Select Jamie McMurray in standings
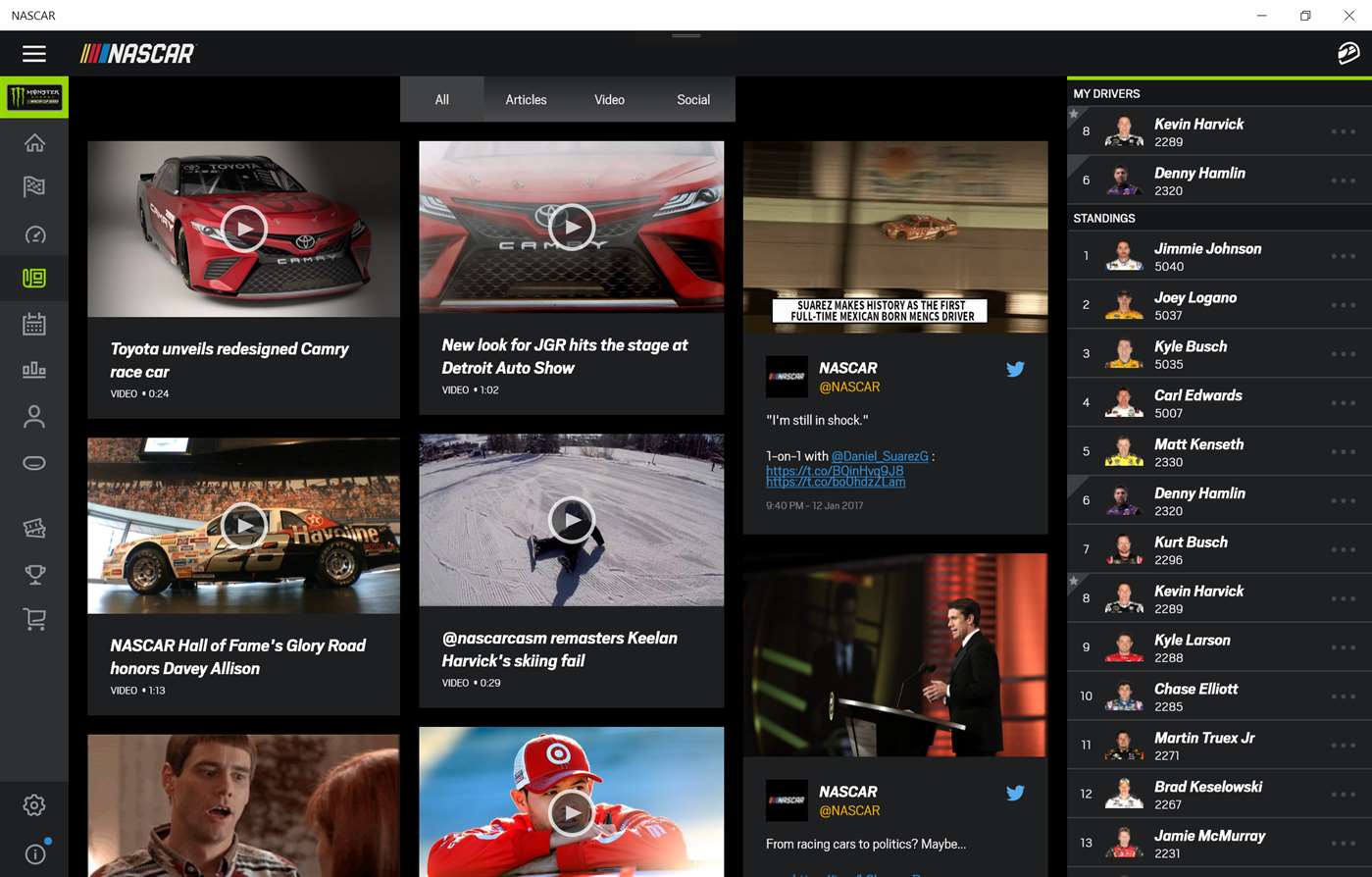This screenshot has width=1372, height=877. tap(1219, 844)
